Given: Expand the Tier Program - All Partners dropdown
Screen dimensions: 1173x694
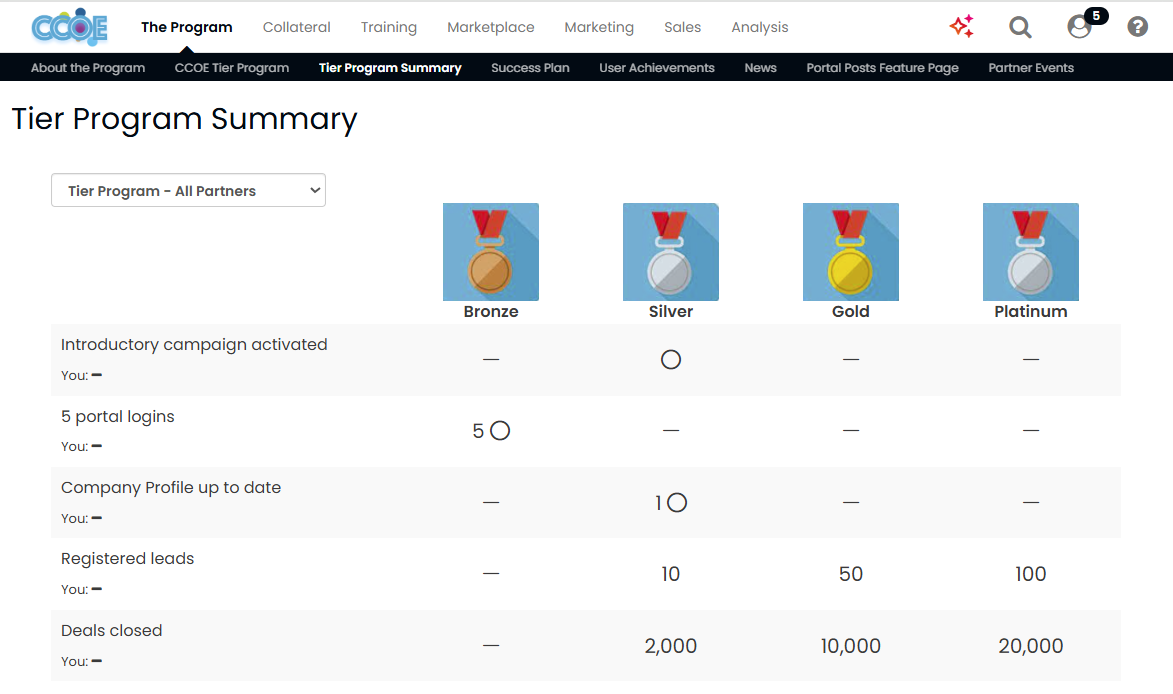Looking at the screenshot, I should coord(188,191).
